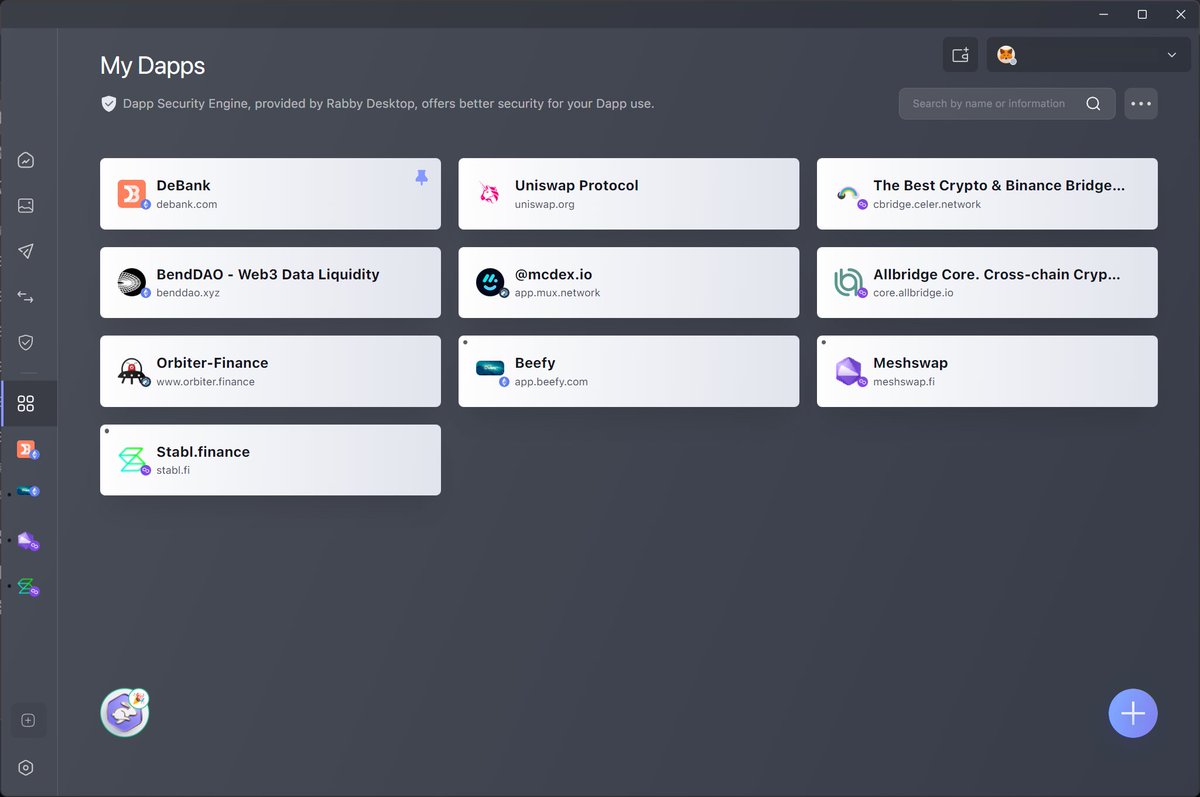1200x797 pixels.
Task: Click the cbridge.celer.network URL text
Action: [x=927, y=204]
